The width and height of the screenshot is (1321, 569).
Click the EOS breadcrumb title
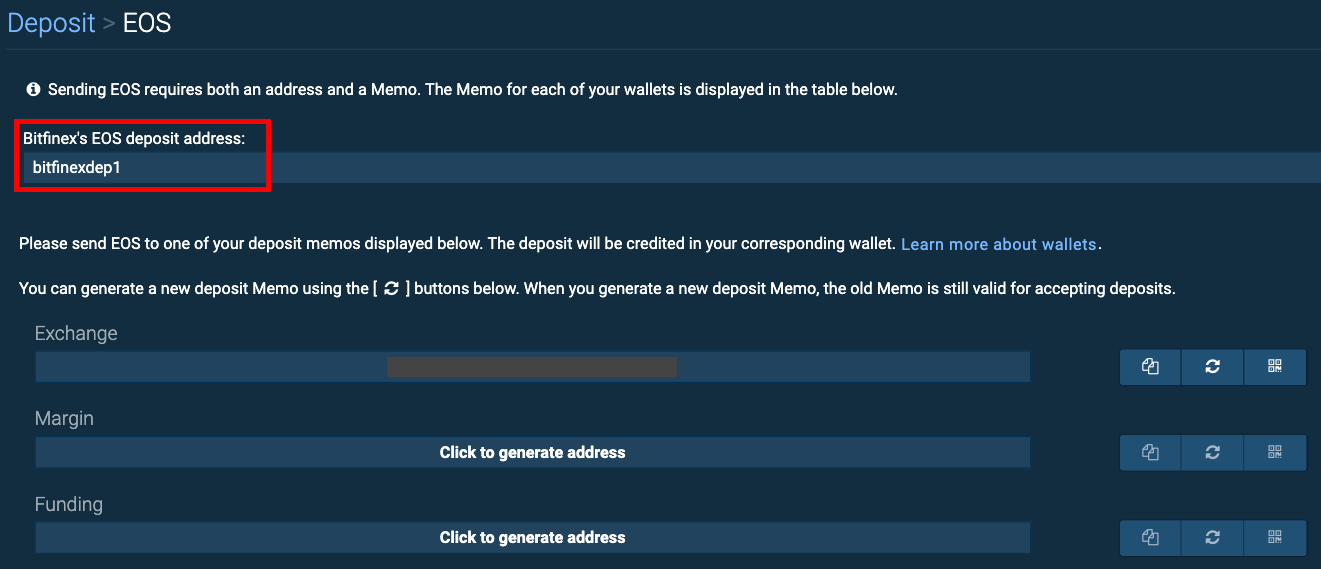coord(147,23)
